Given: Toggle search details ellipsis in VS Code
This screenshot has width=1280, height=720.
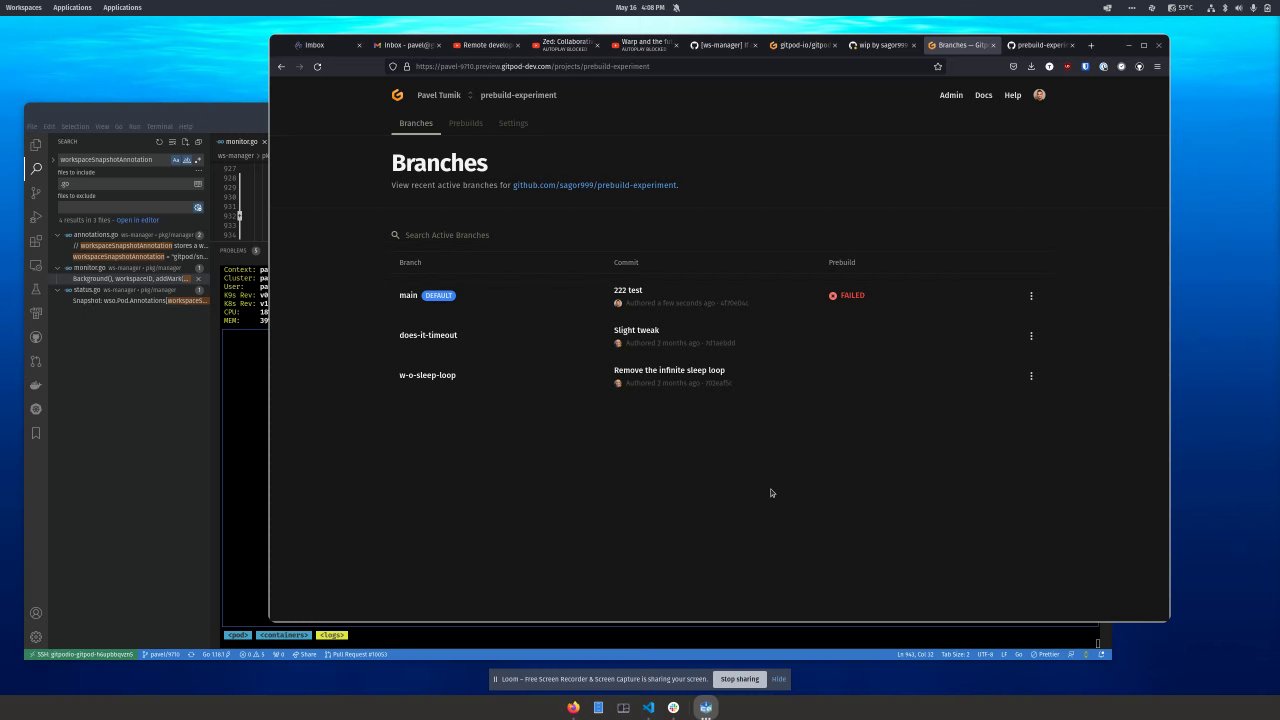Looking at the screenshot, I should tap(198, 171).
